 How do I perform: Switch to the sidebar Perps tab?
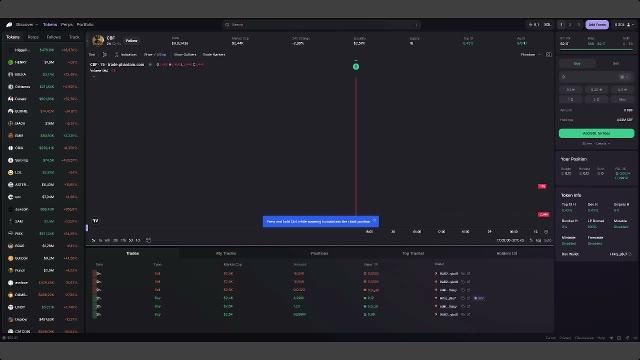point(33,37)
